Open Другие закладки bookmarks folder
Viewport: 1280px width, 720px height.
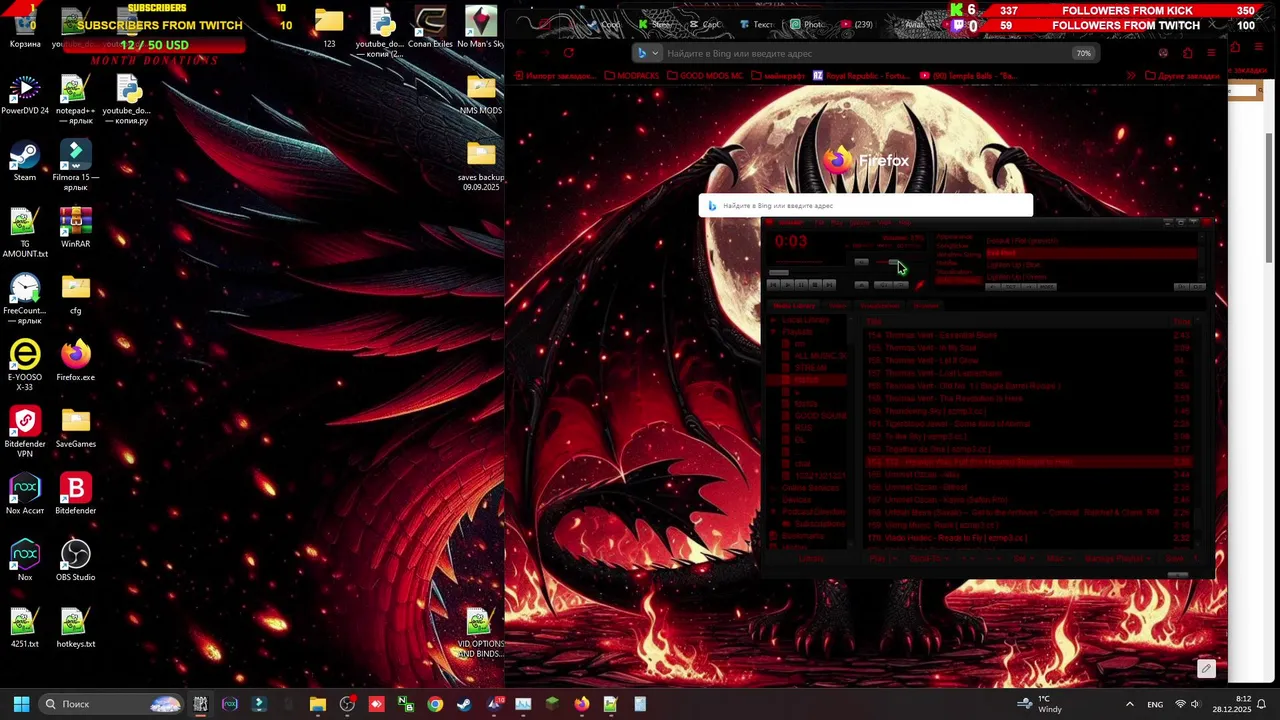click(1183, 75)
